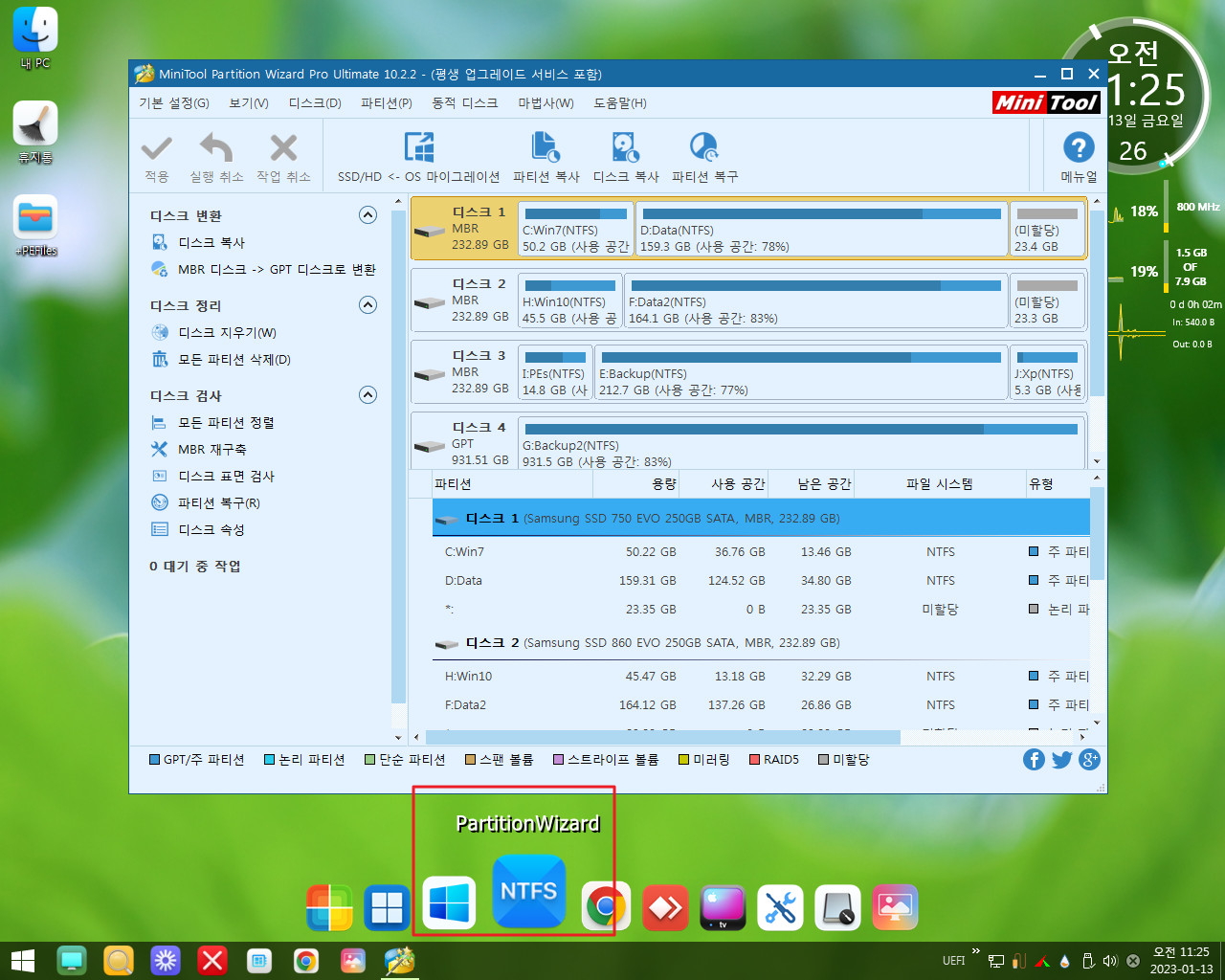Select the 디스크 2 header in disk map
The height and width of the screenshot is (980, 1225).
click(464, 301)
